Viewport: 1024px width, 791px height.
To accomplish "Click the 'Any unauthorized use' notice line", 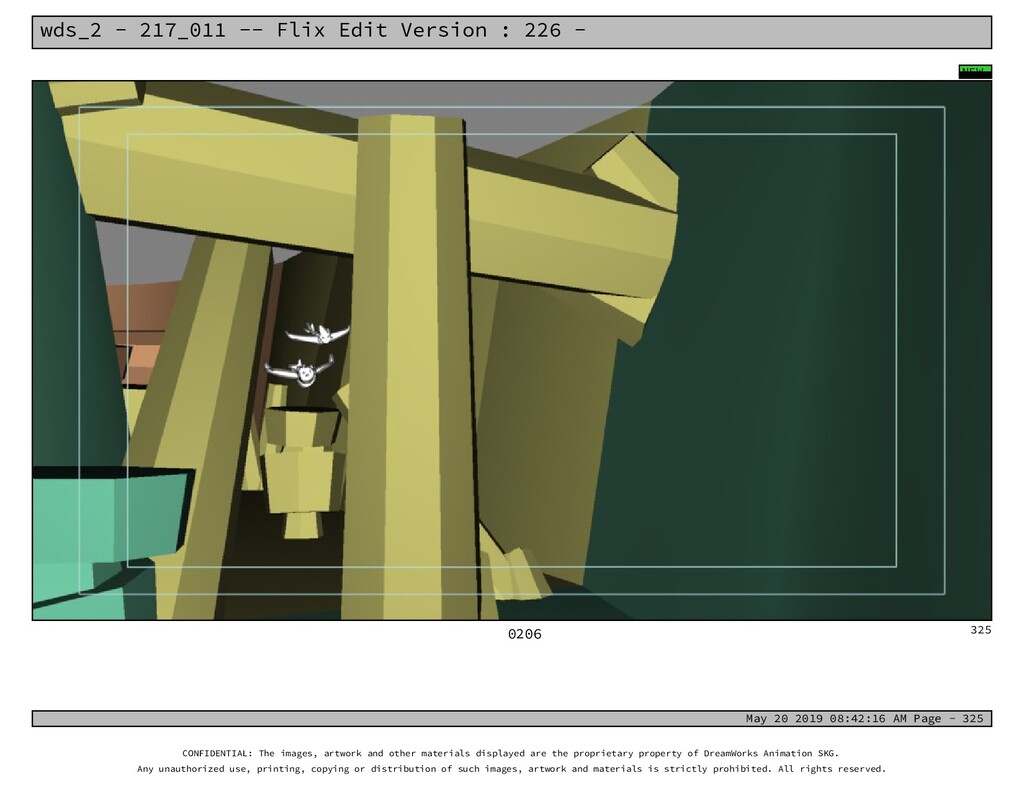I will pyautogui.click(x=511, y=769).
